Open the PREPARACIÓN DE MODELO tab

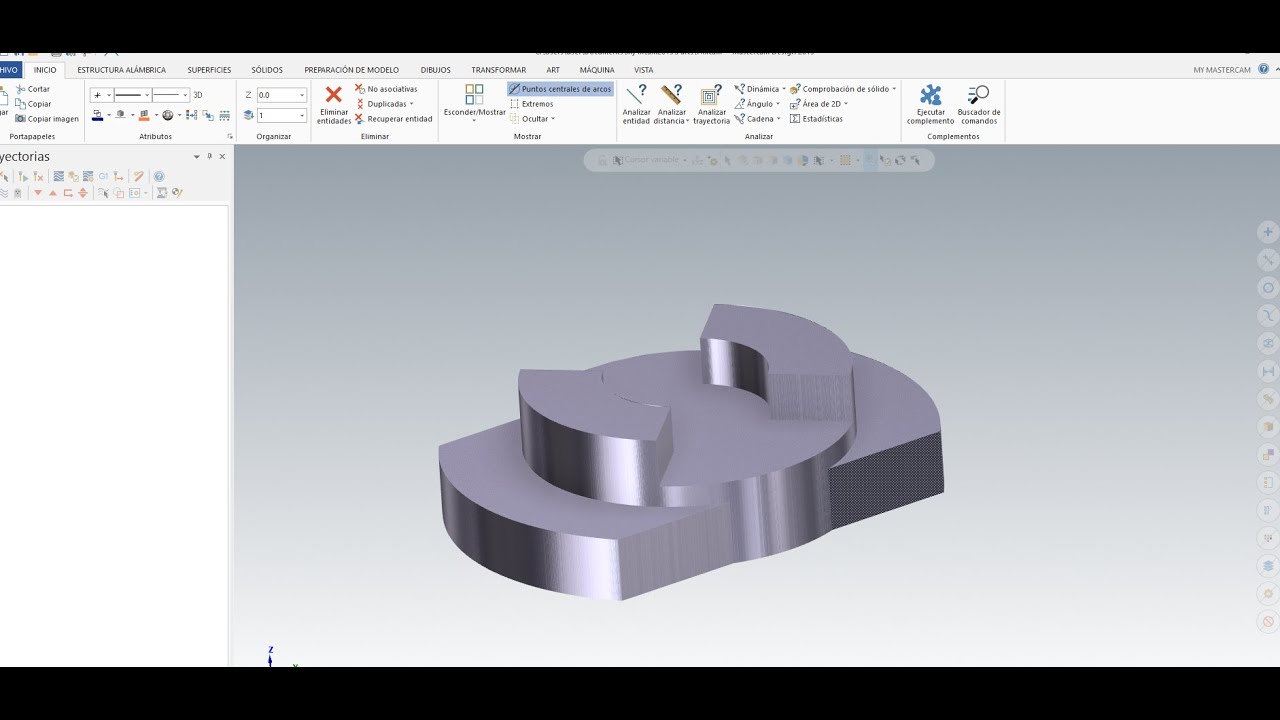pyautogui.click(x=351, y=70)
